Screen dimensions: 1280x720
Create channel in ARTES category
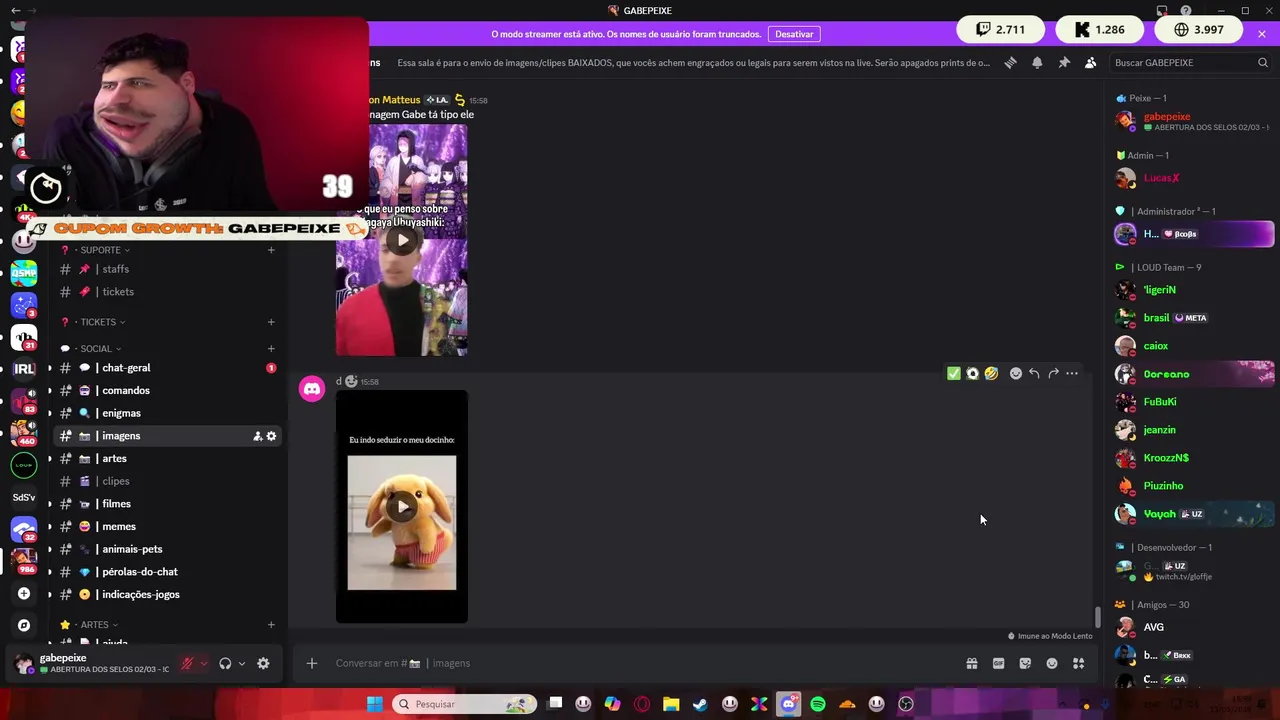click(x=271, y=625)
